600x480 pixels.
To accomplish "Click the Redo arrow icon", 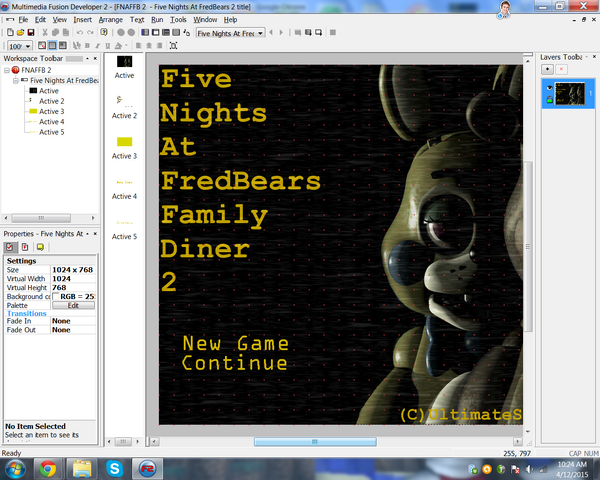I will [x=90, y=33].
